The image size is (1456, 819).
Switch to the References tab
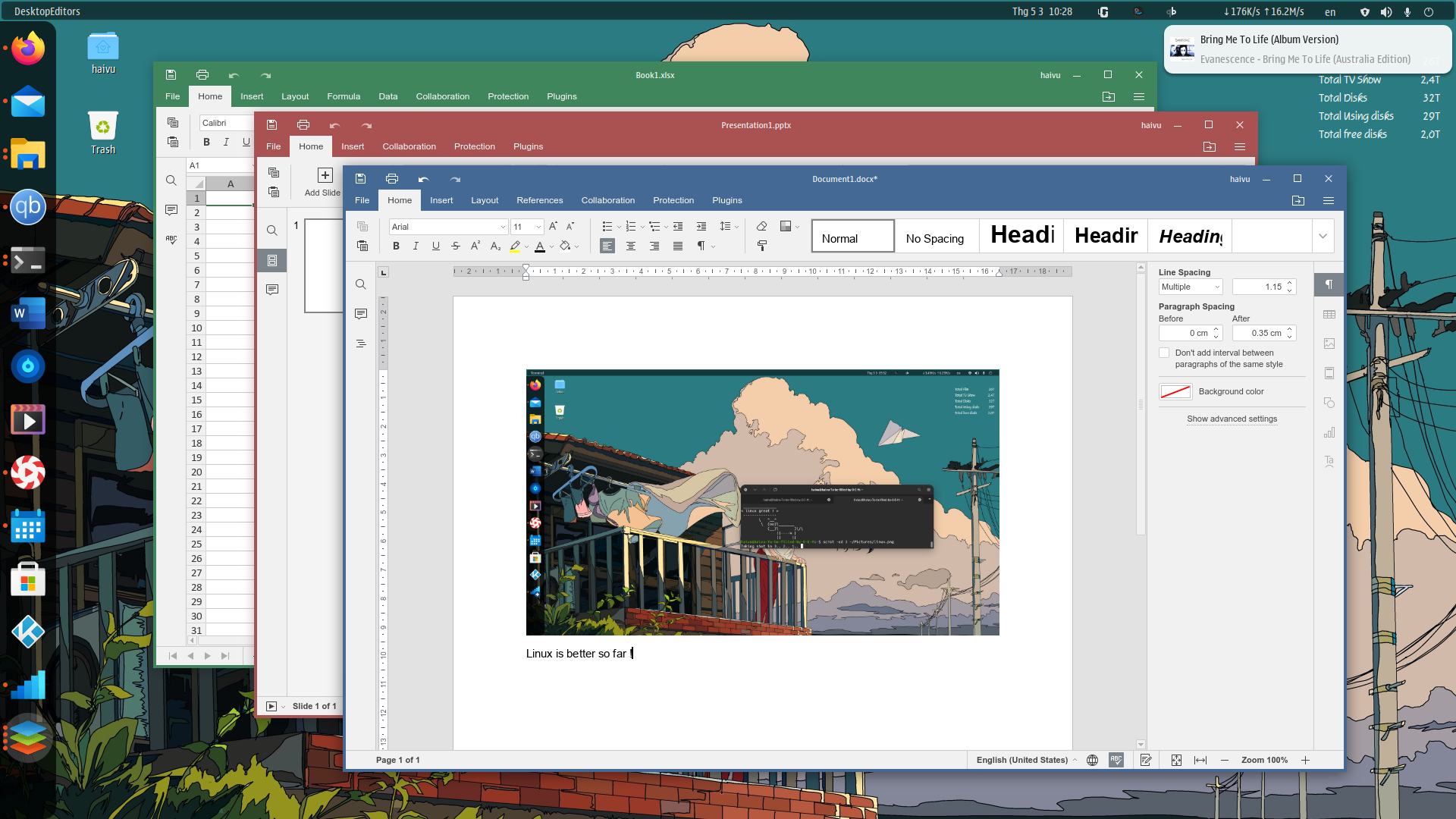[x=540, y=200]
